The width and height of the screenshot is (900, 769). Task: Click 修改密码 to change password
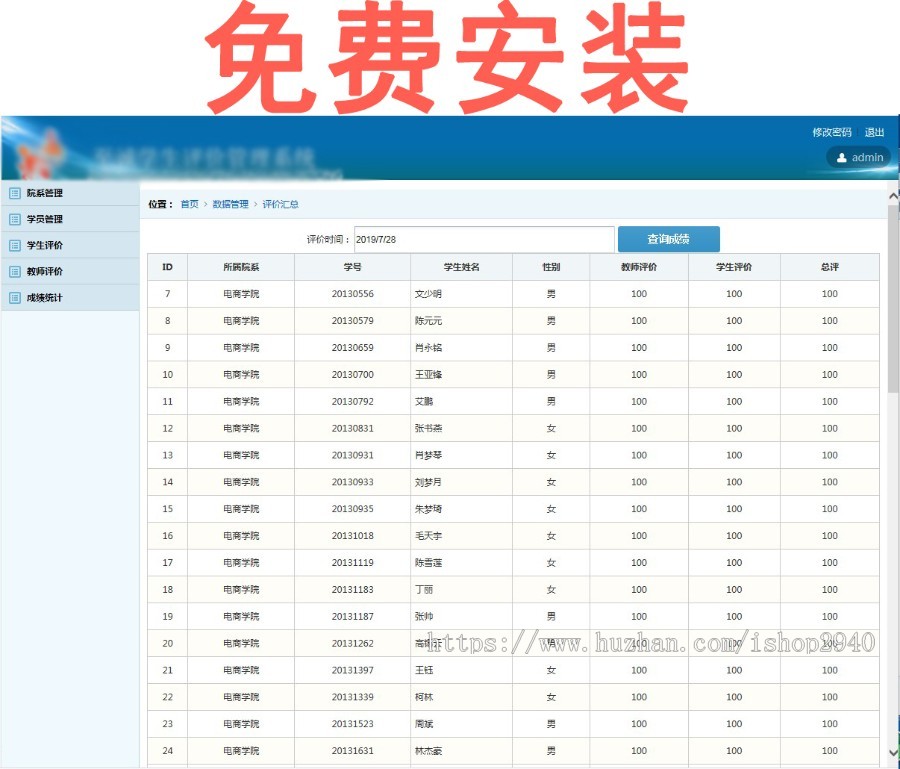[x=828, y=131]
